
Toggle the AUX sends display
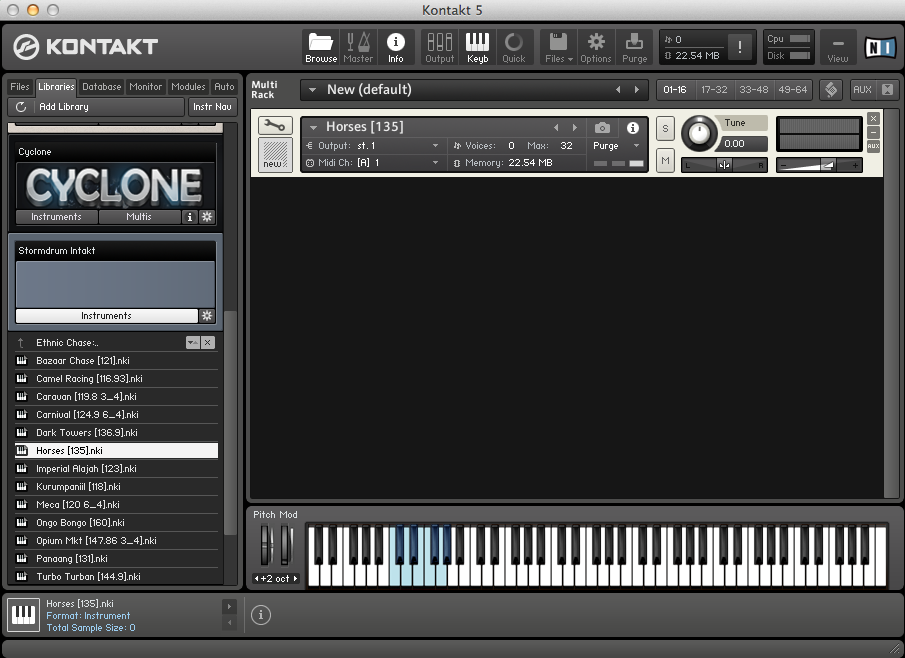click(x=862, y=89)
